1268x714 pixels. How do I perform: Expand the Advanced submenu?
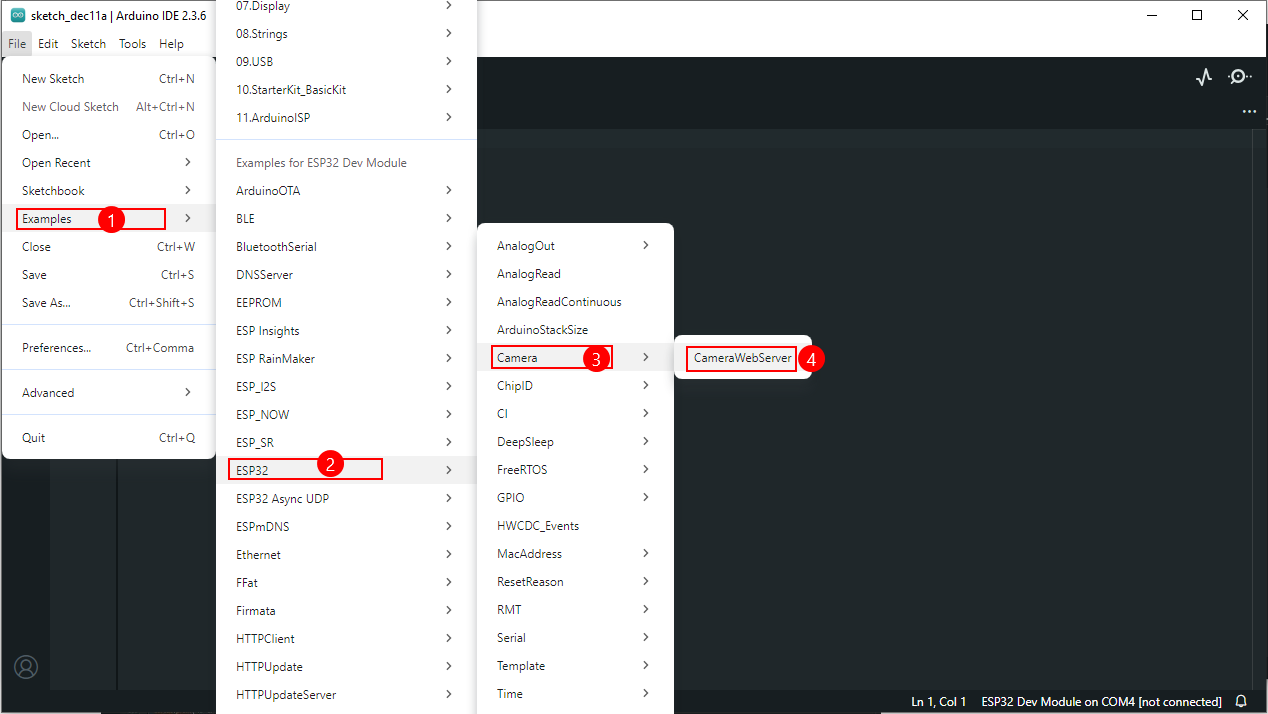pos(108,393)
